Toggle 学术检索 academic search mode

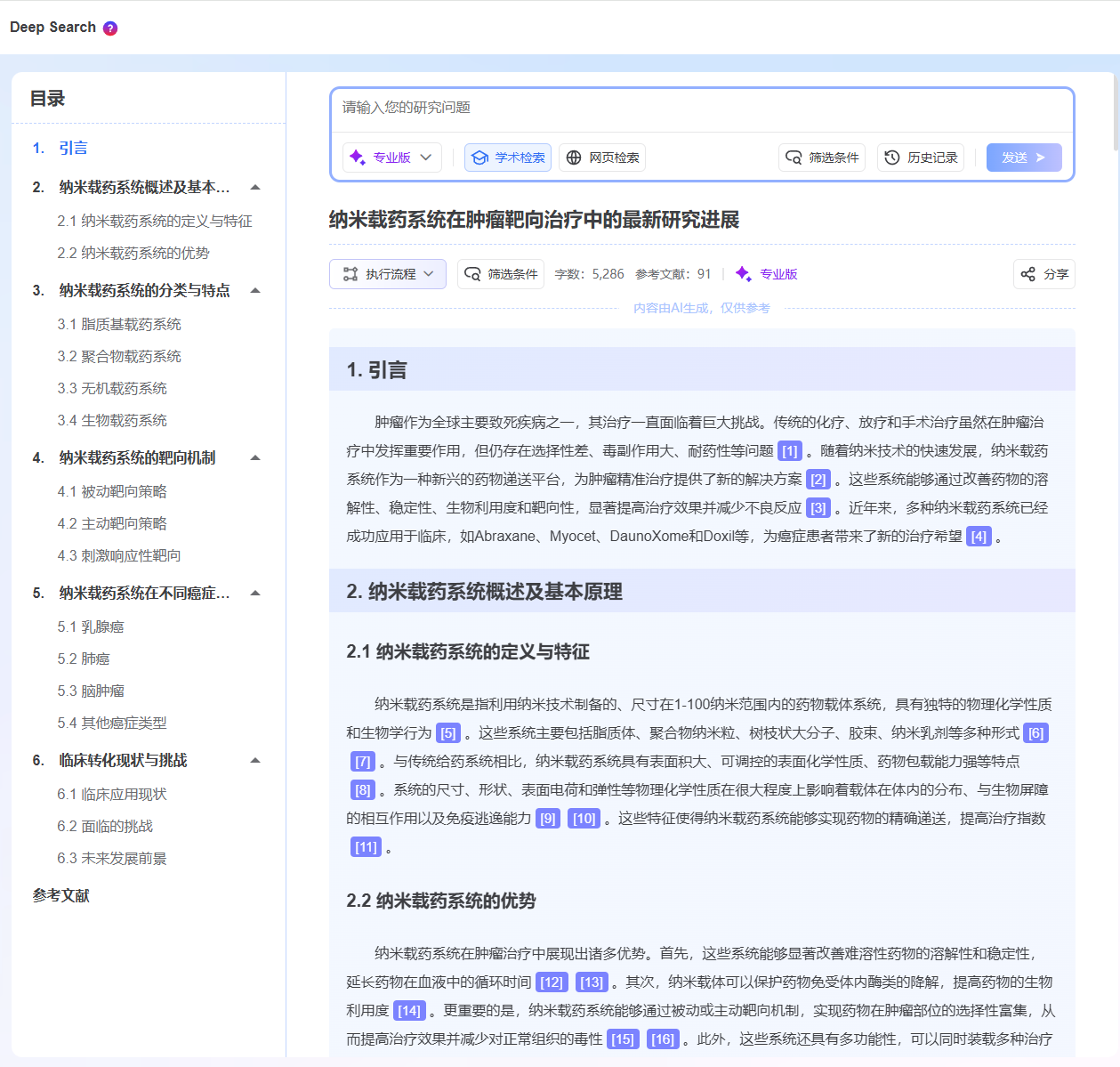coord(508,158)
